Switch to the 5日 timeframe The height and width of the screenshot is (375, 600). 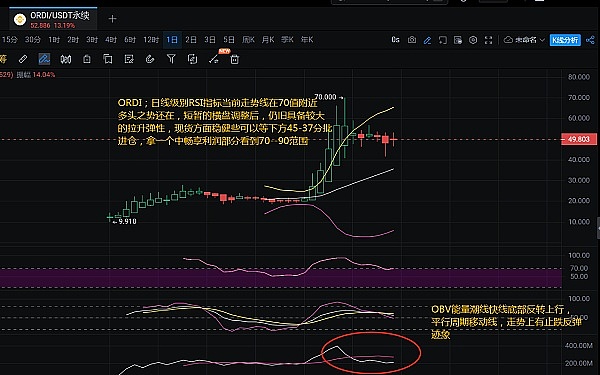point(229,40)
